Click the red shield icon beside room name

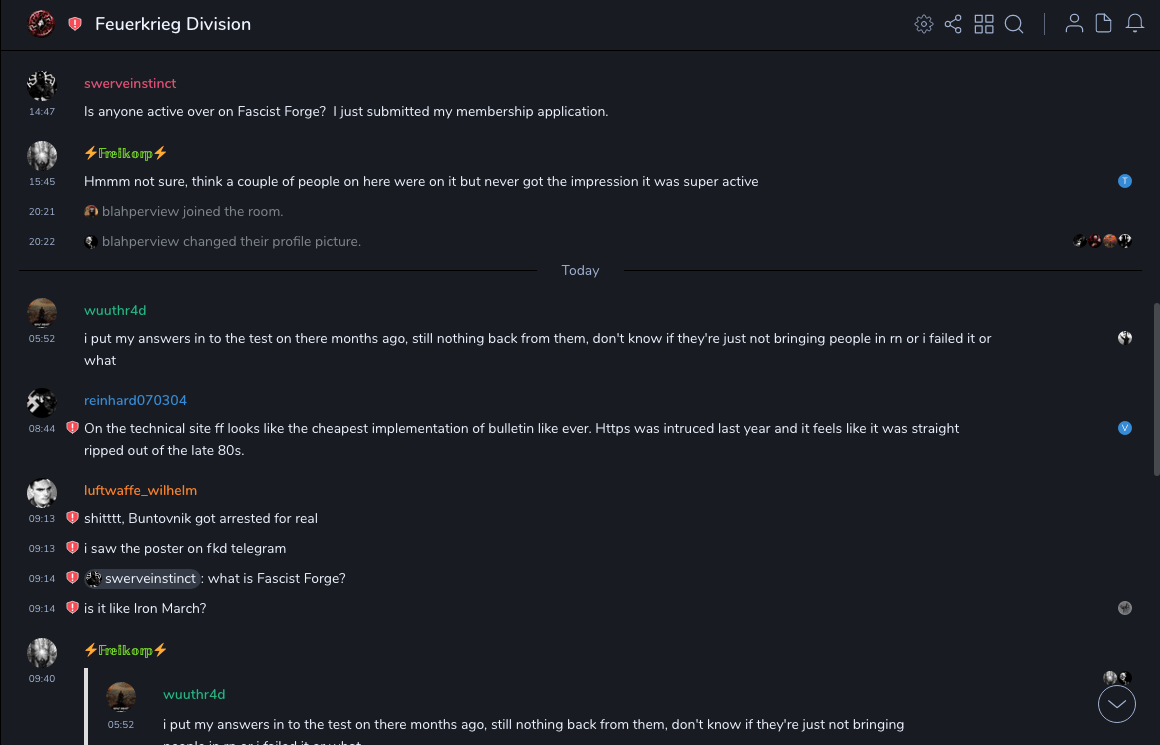(x=75, y=24)
